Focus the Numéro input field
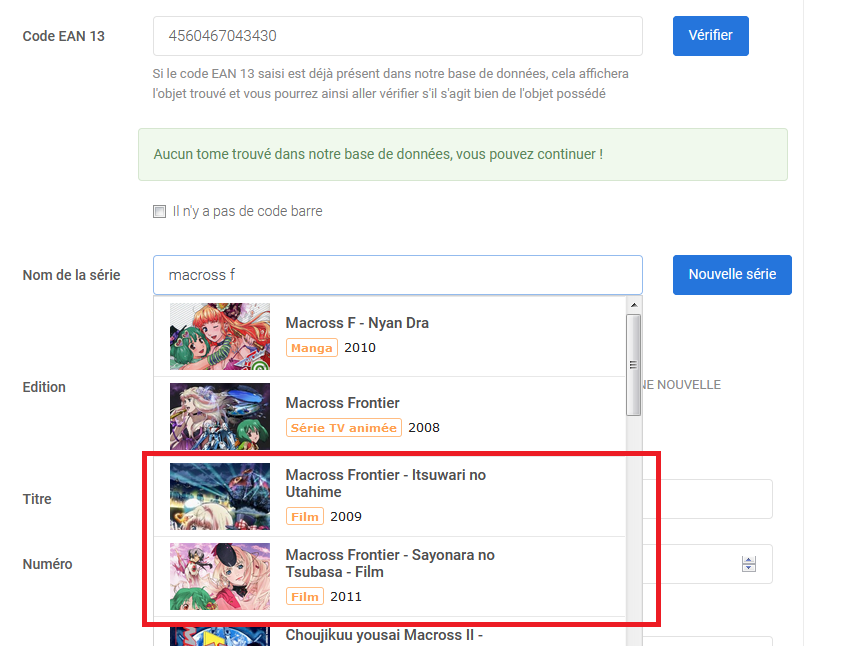Image resolution: width=844 pixels, height=646 pixels. pyautogui.click(x=707, y=564)
